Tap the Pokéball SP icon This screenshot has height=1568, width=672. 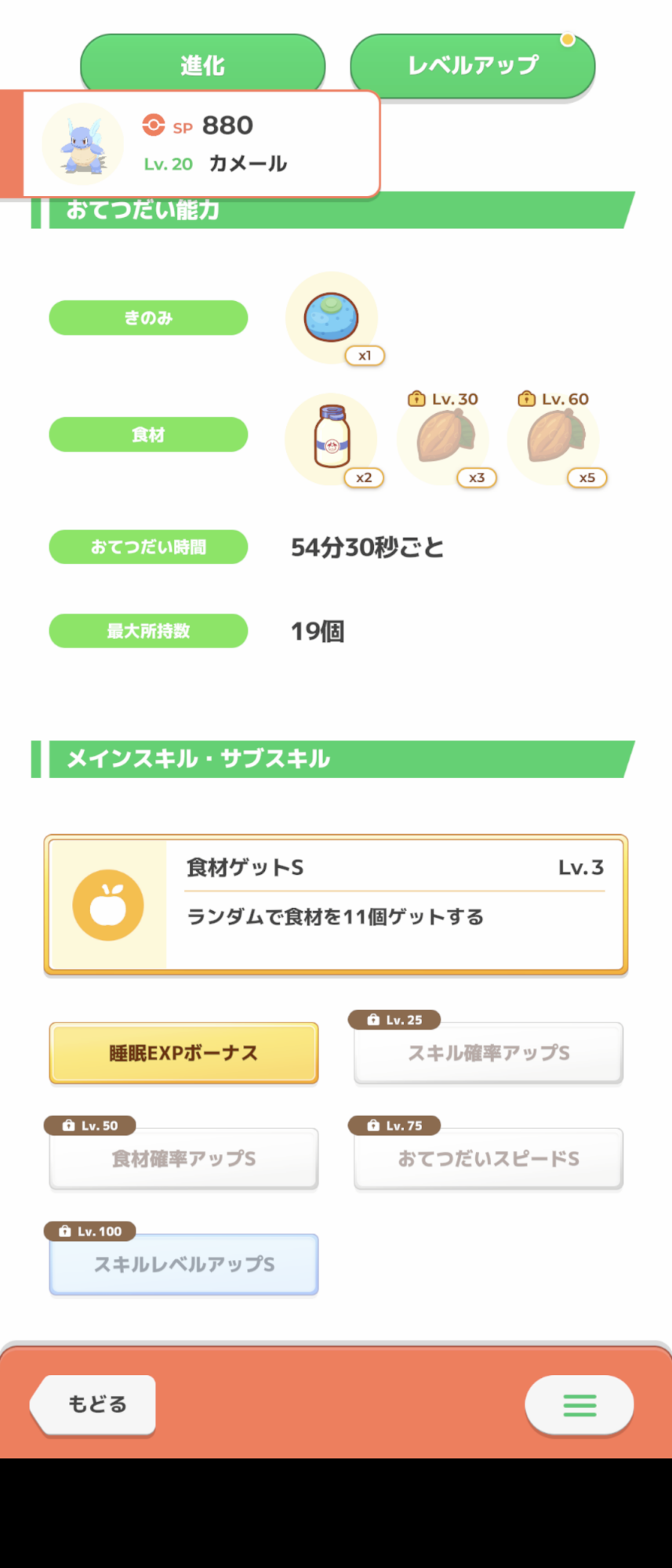click(154, 125)
